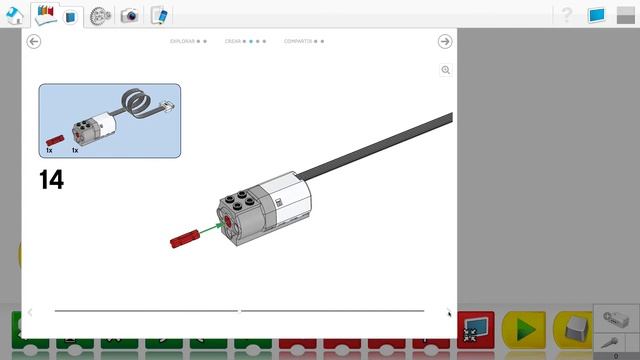The height and width of the screenshot is (360, 640).
Task: Toggle the gray split-panel layout
Action: (x=625, y=16)
